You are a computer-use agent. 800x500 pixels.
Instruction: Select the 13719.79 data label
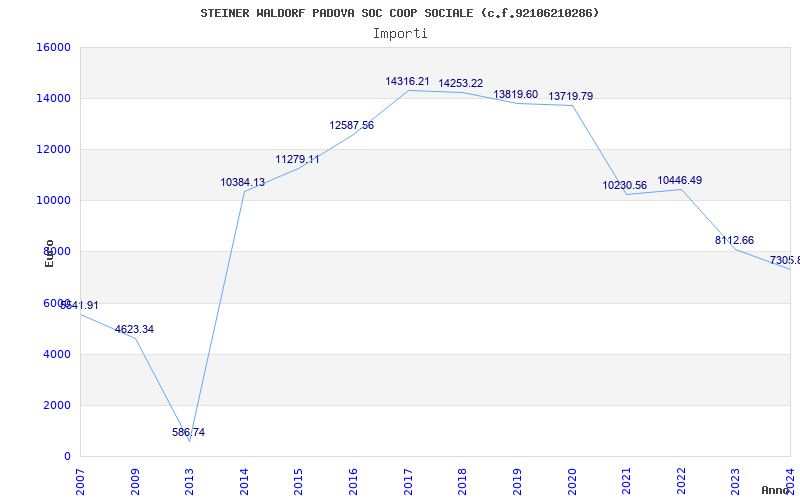point(570,96)
